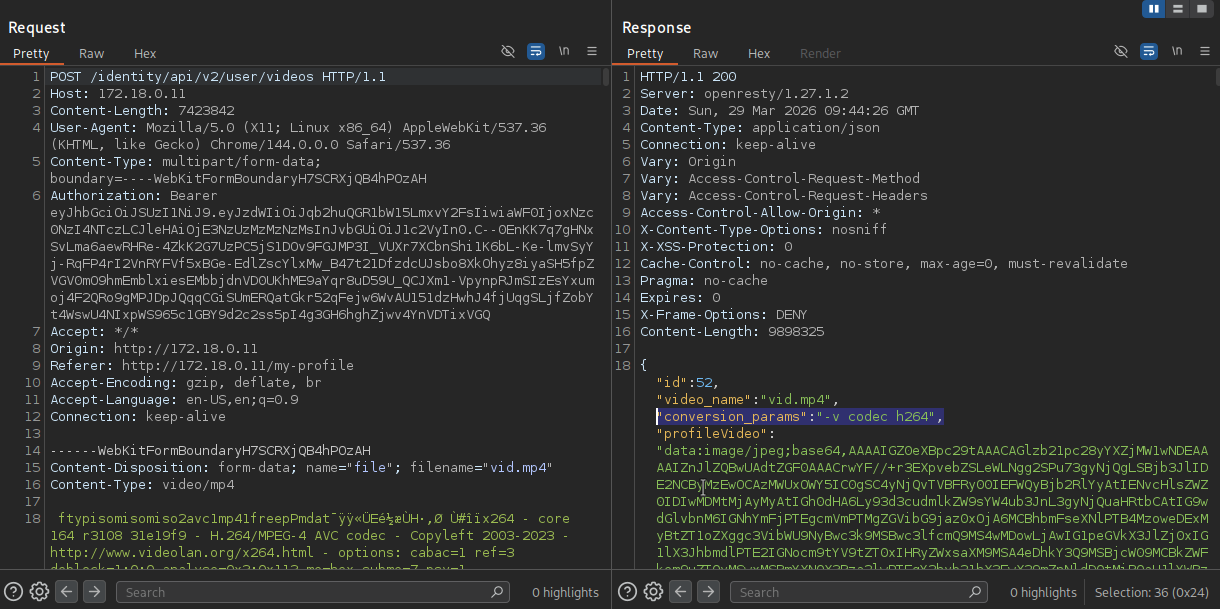
Task: Toggle hide non-printable chars icon in Response panel
Action: coord(1121,51)
